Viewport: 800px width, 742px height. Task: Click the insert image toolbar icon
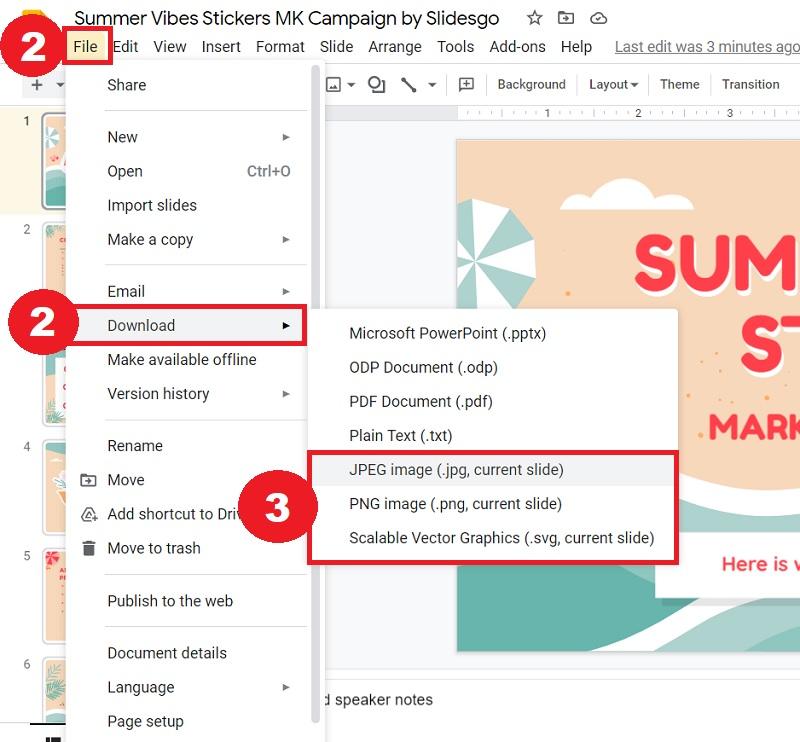point(333,84)
